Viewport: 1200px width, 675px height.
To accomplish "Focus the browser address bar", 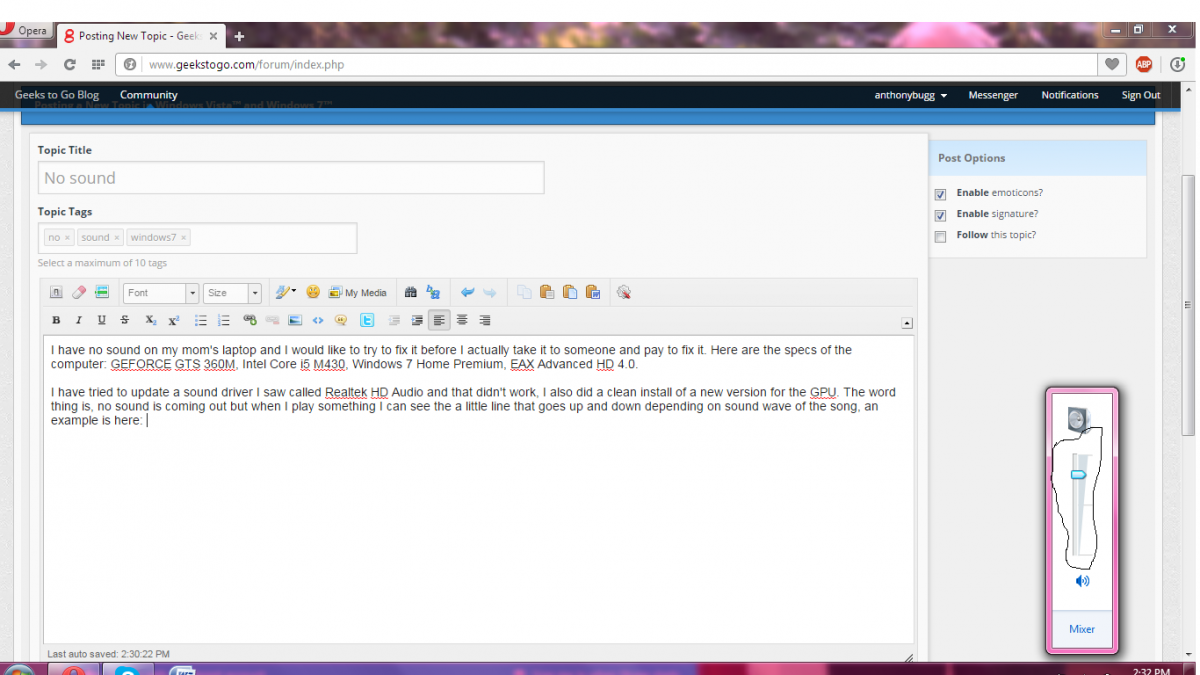I will pyautogui.click(x=620, y=65).
